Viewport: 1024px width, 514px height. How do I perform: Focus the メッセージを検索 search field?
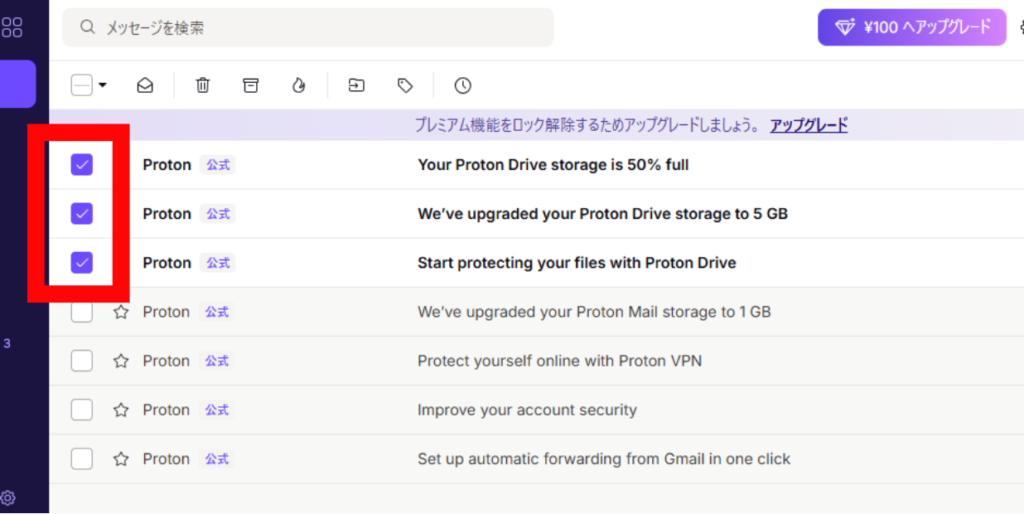[x=308, y=27]
